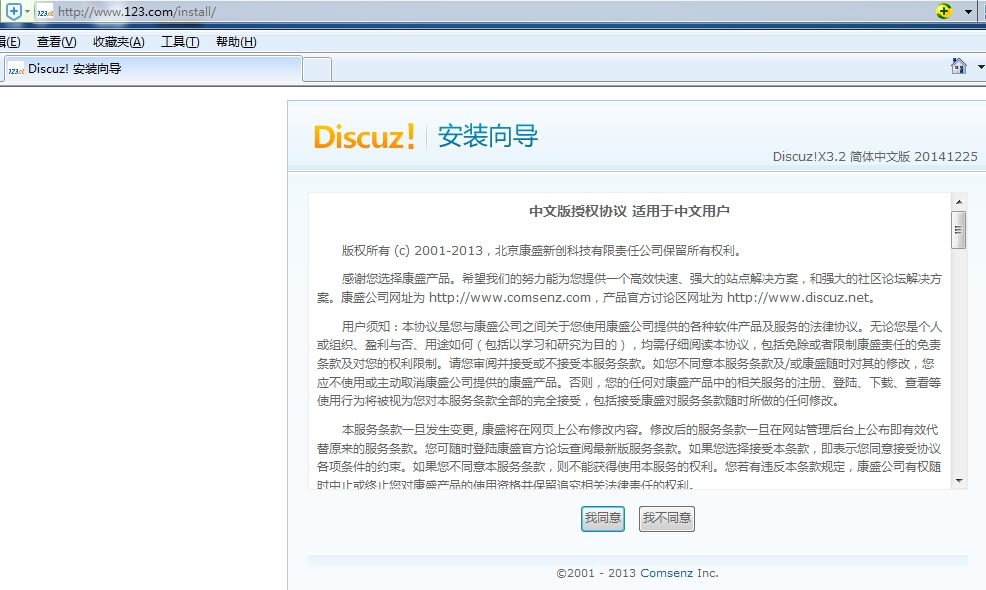This screenshot has width=986, height=590.
Task: Click the Home page icon
Action: pyautogui.click(x=958, y=66)
